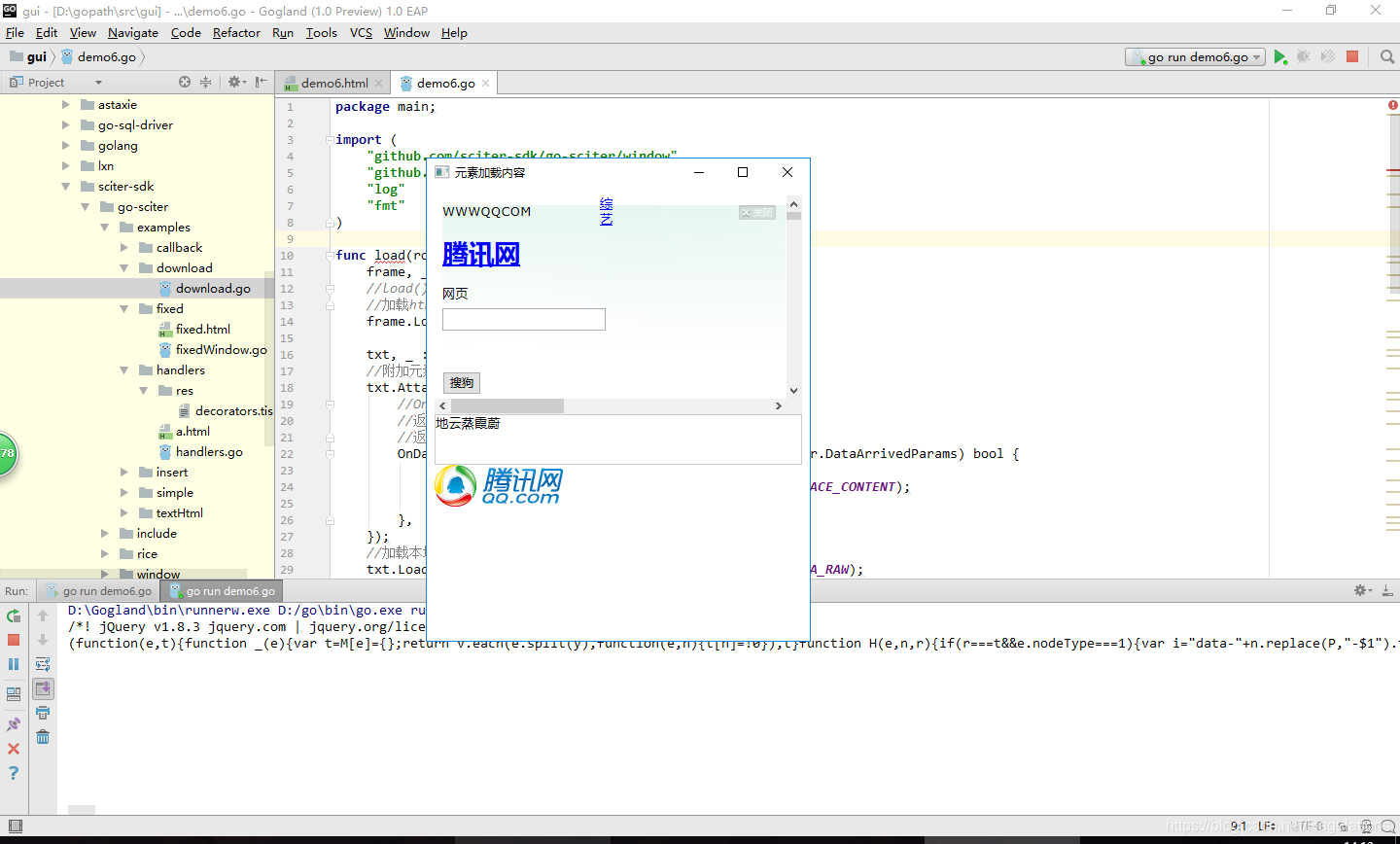
Task: Rerun the process in the Run panel
Action: (x=14, y=615)
